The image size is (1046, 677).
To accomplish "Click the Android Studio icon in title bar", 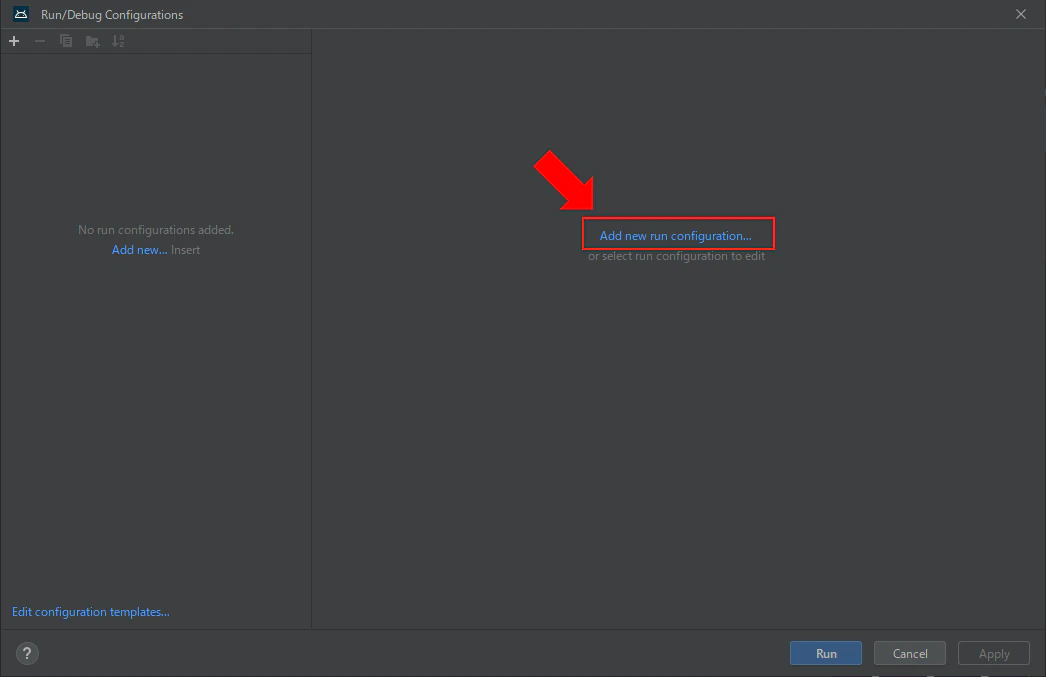I will pyautogui.click(x=21, y=14).
